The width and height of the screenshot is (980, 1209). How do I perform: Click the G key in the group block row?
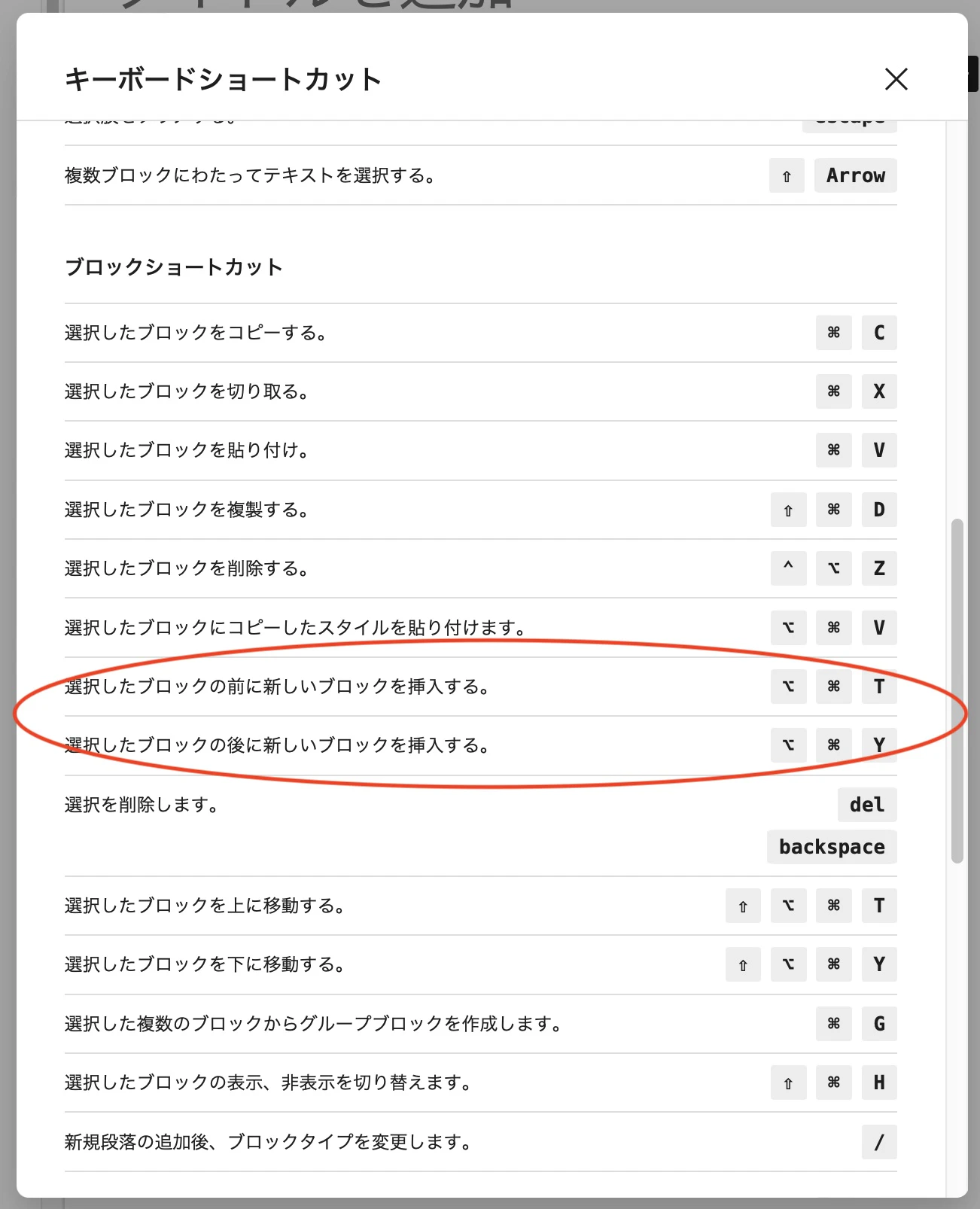[879, 1024]
